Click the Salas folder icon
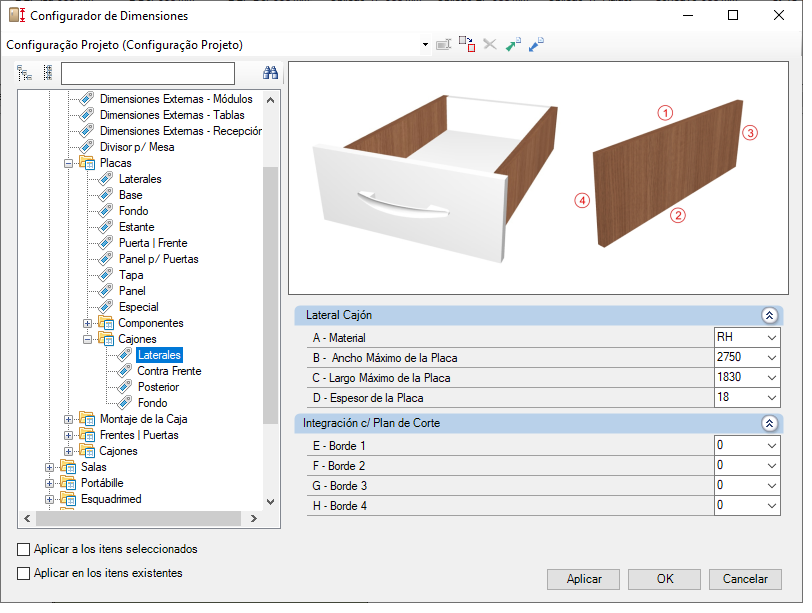The width and height of the screenshot is (812, 613). [x=68, y=467]
